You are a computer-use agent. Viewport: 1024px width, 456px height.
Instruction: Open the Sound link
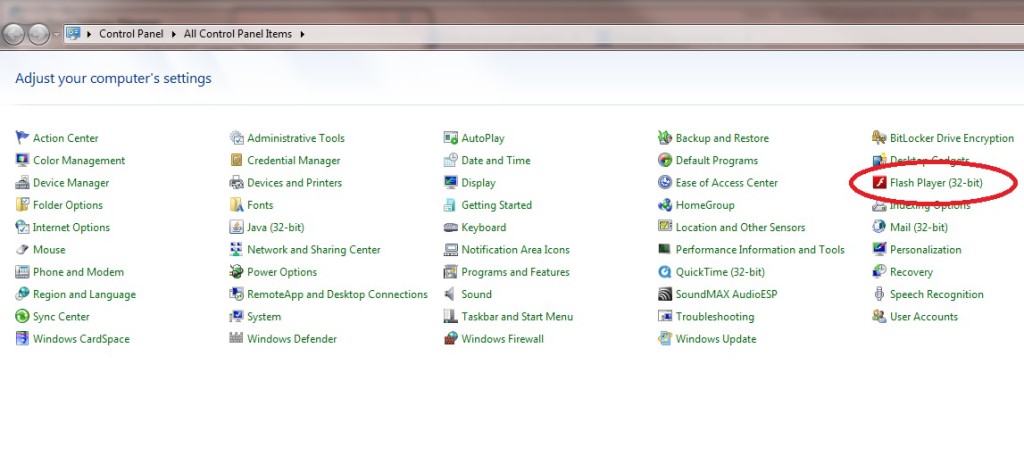476,294
